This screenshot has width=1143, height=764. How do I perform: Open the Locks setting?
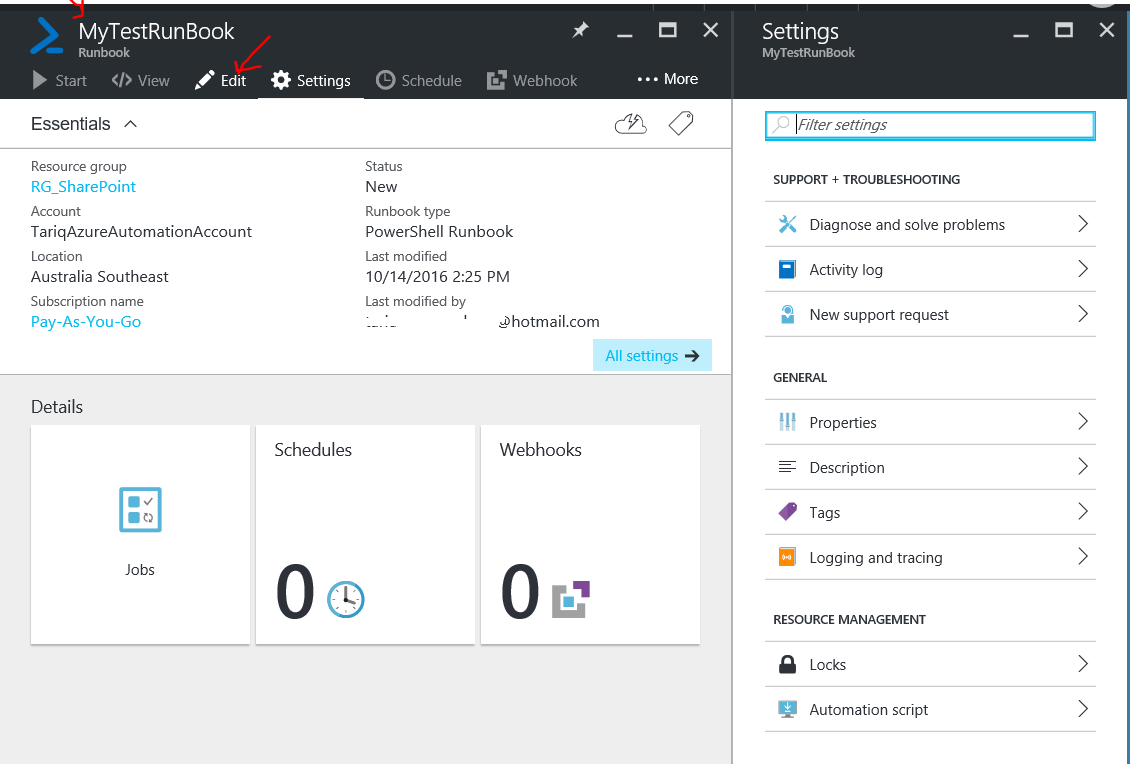(930, 664)
